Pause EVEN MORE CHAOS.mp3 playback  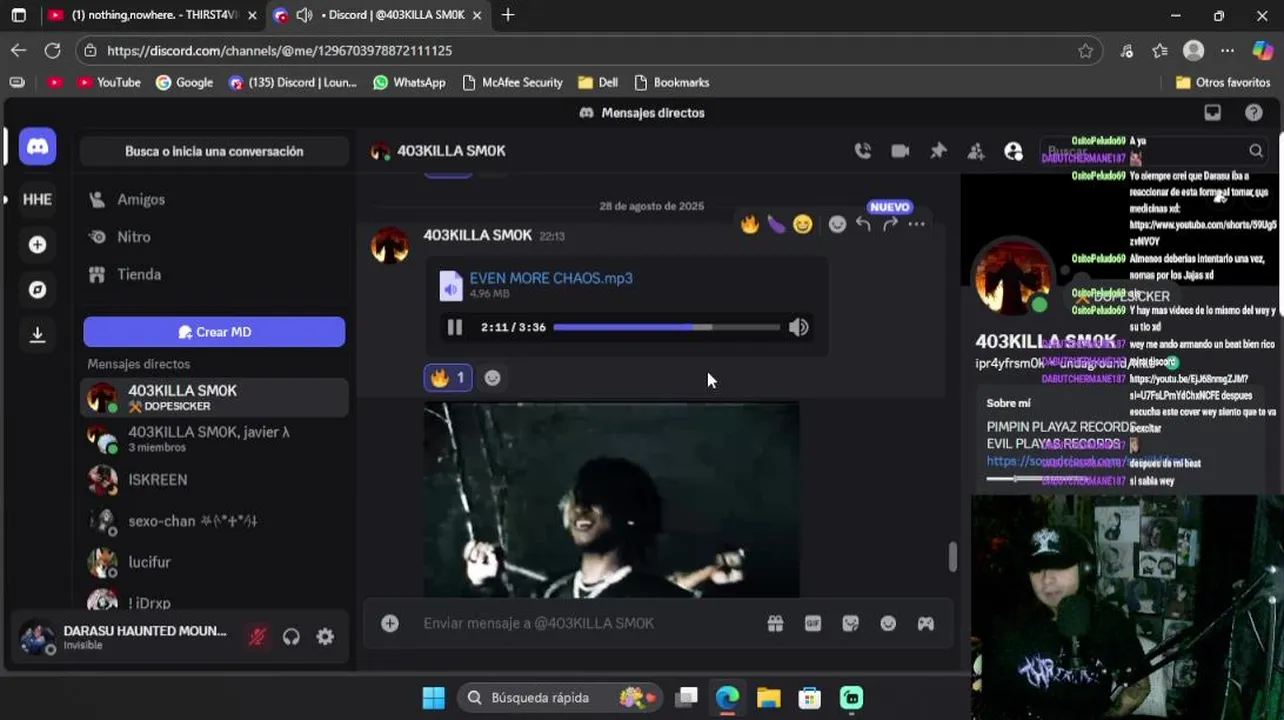click(x=454, y=327)
